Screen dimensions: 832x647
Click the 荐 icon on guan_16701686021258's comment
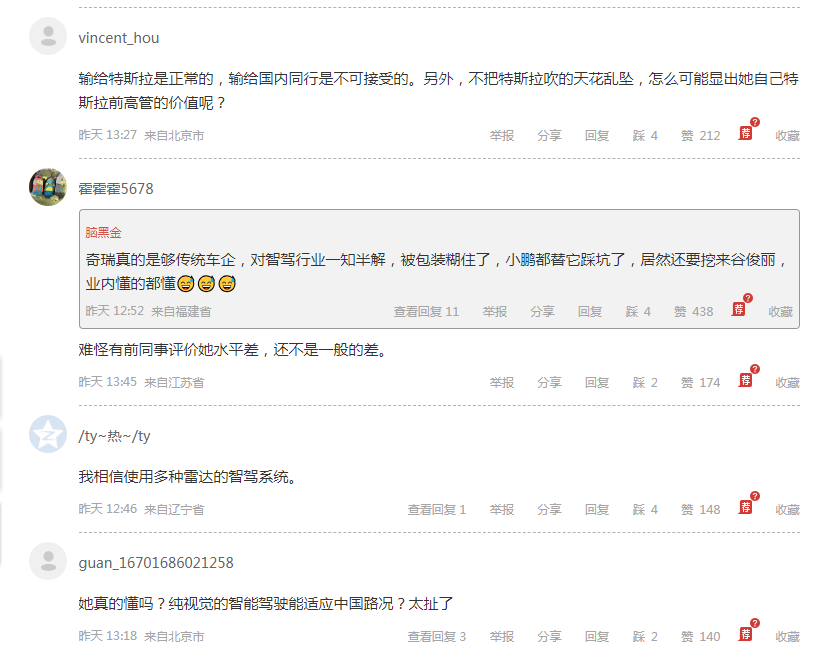[x=746, y=634]
